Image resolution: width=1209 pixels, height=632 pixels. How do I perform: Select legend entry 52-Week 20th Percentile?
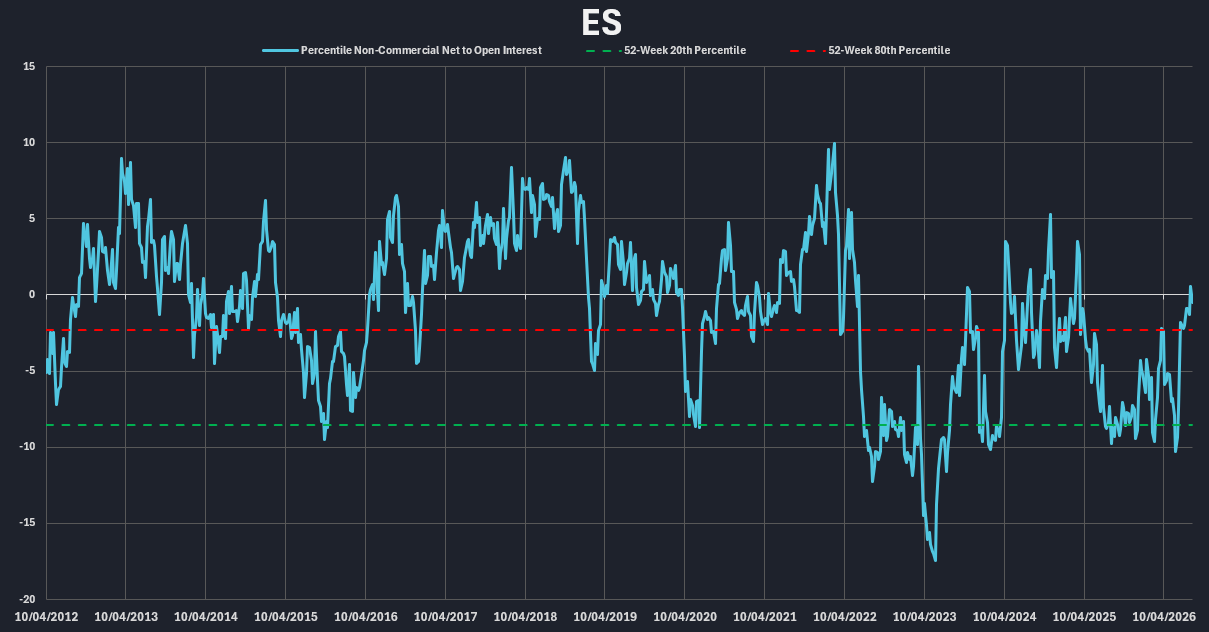685,50
